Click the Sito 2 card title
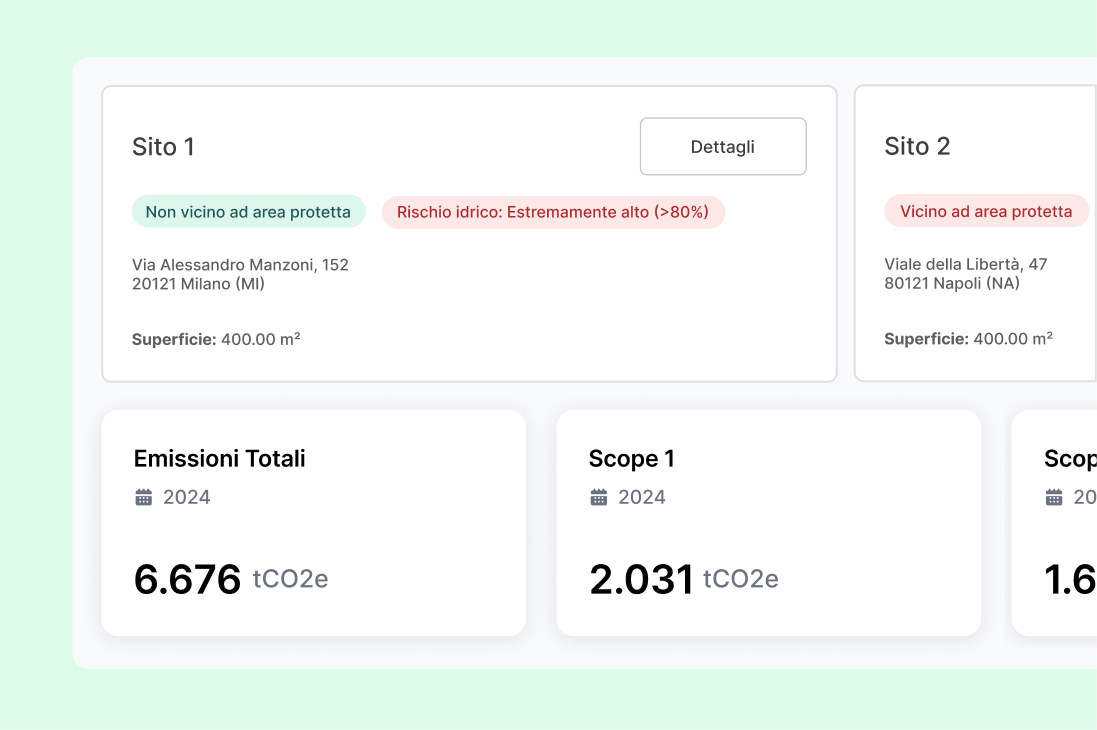 (917, 146)
